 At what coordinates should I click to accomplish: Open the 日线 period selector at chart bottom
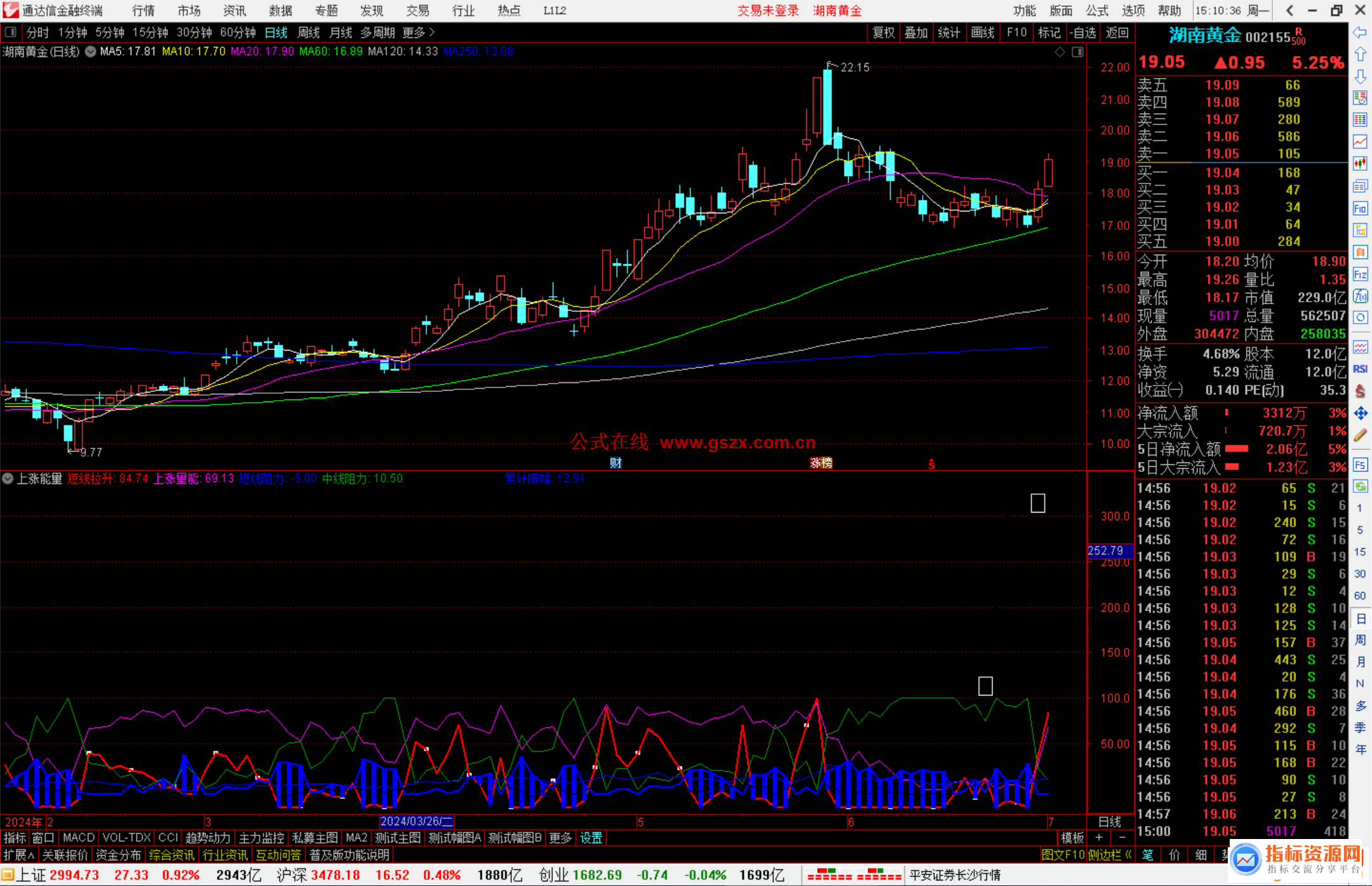point(1110,822)
